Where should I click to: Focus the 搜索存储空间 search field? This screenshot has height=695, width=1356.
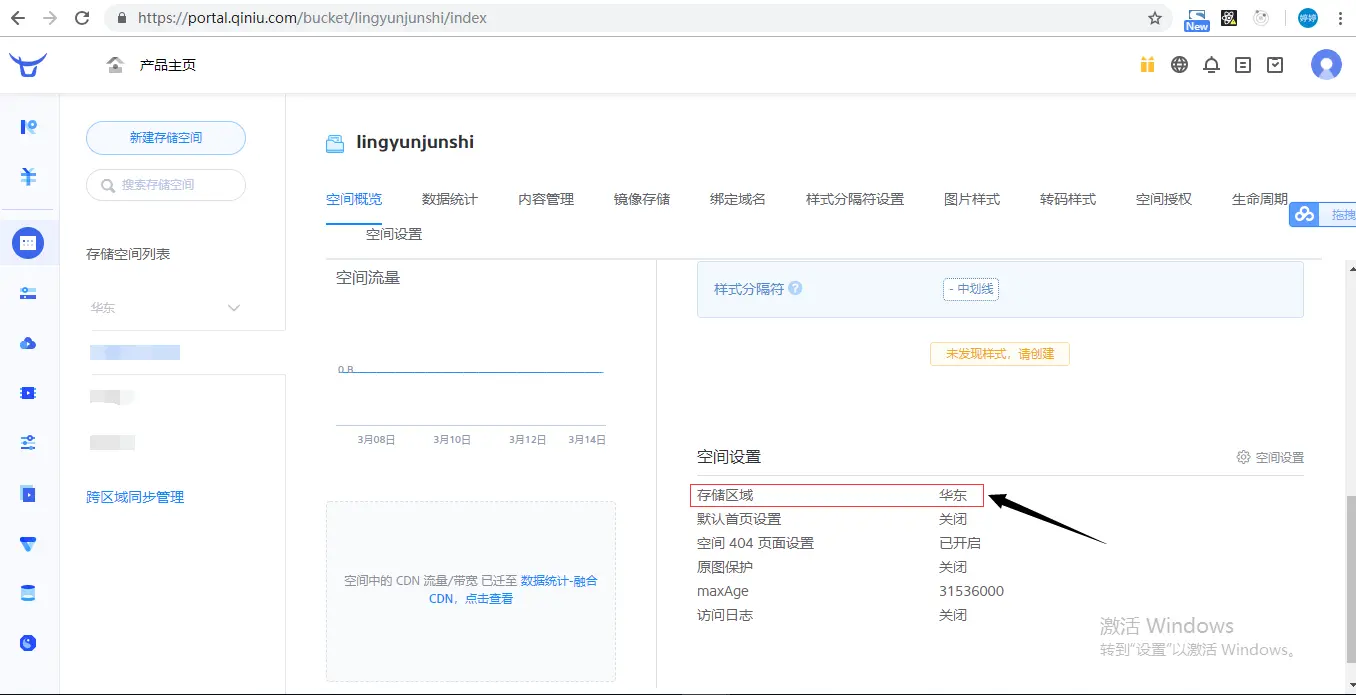click(x=166, y=185)
